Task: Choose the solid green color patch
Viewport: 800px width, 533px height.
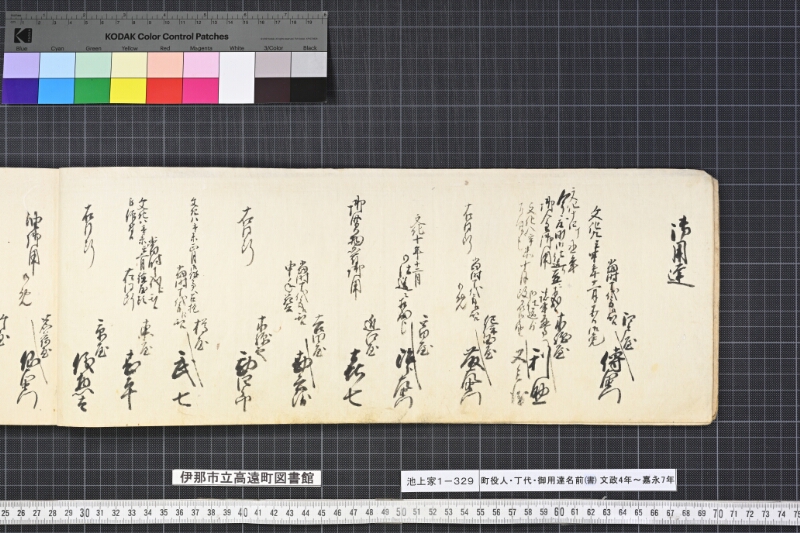Action: pyautogui.click(x=92, y=90)
